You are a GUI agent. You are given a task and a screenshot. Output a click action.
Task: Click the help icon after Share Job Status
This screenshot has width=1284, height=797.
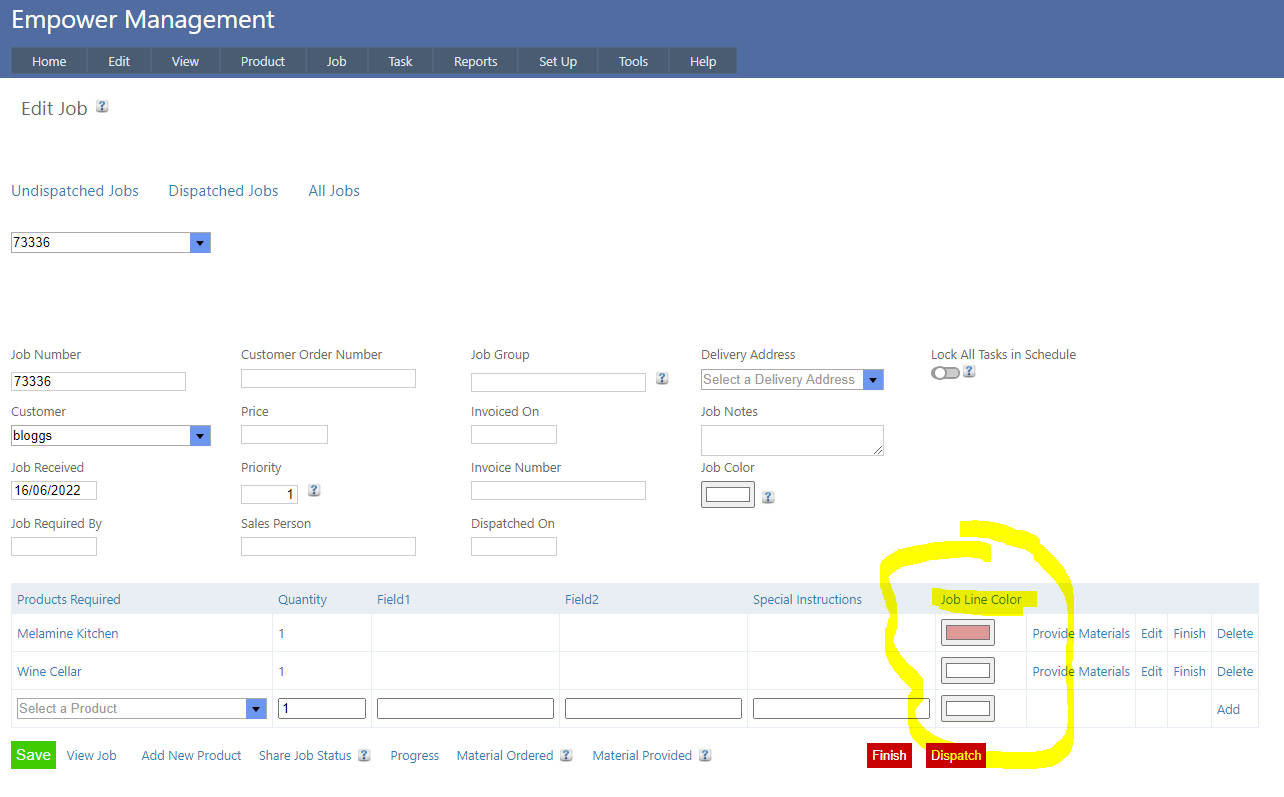[364, 756]
